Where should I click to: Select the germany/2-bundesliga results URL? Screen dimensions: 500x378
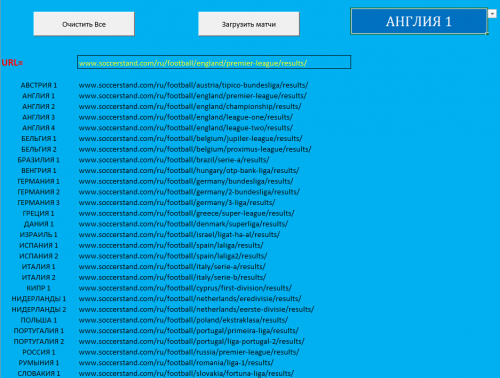(189, 192)
